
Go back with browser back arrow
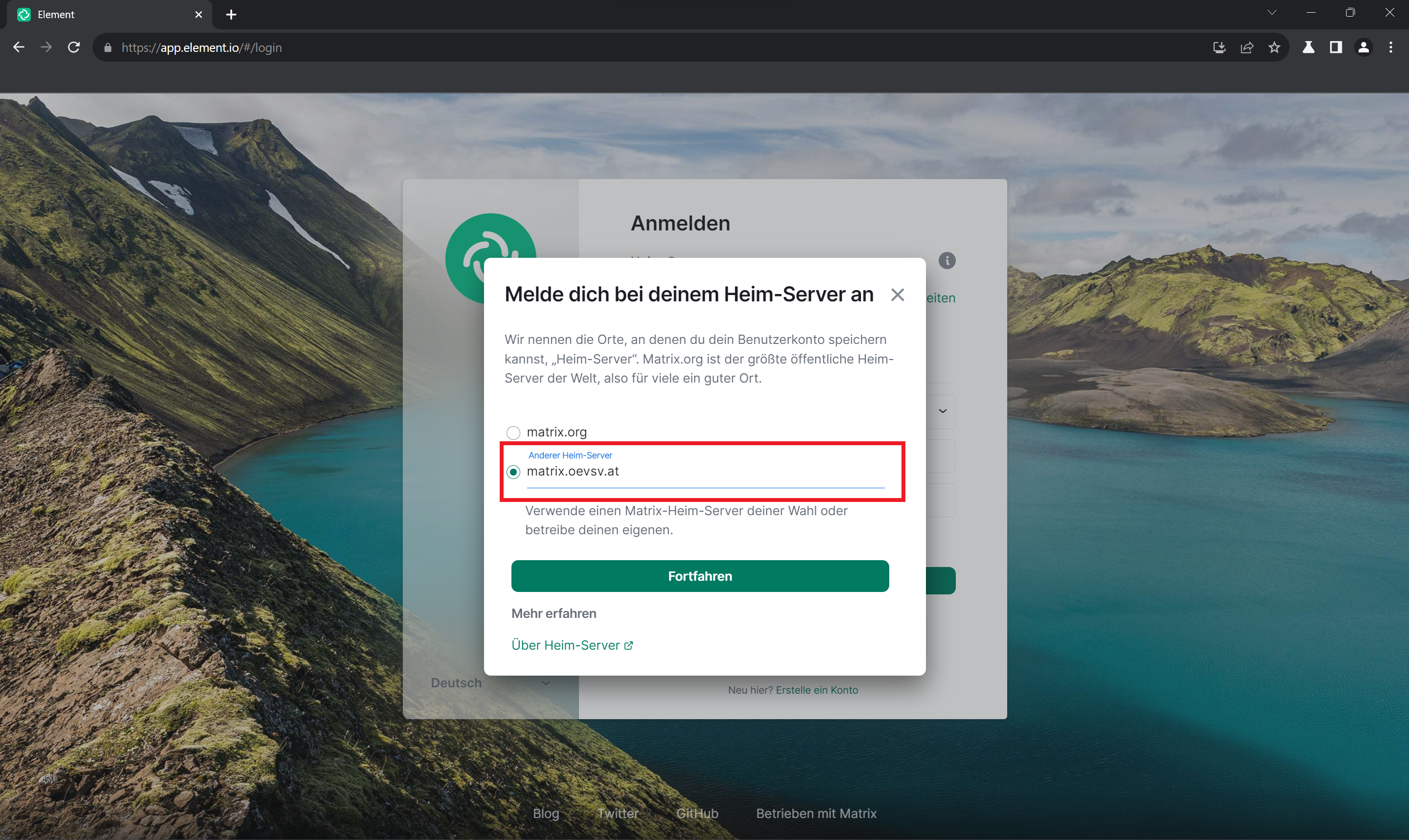19,47
